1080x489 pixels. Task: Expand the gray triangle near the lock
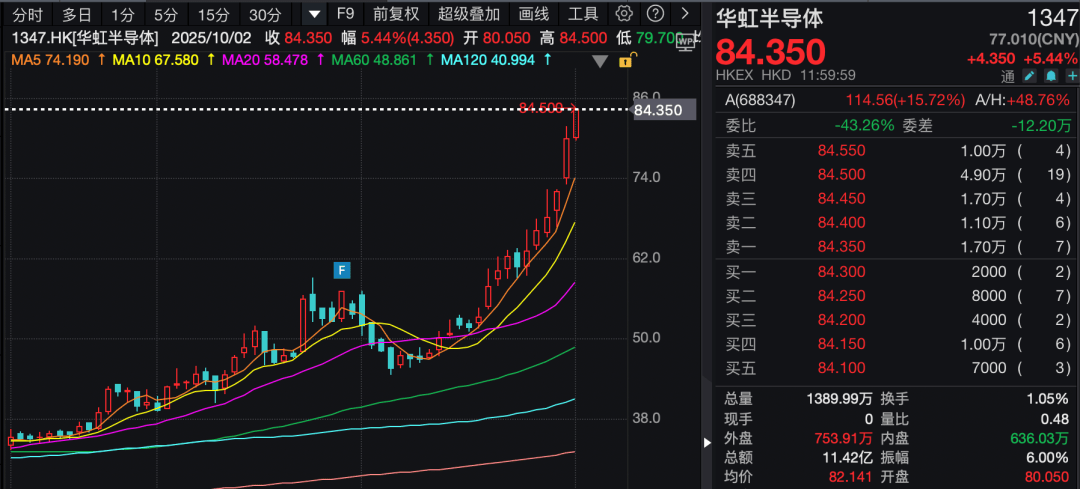click(x=600, y=61)
